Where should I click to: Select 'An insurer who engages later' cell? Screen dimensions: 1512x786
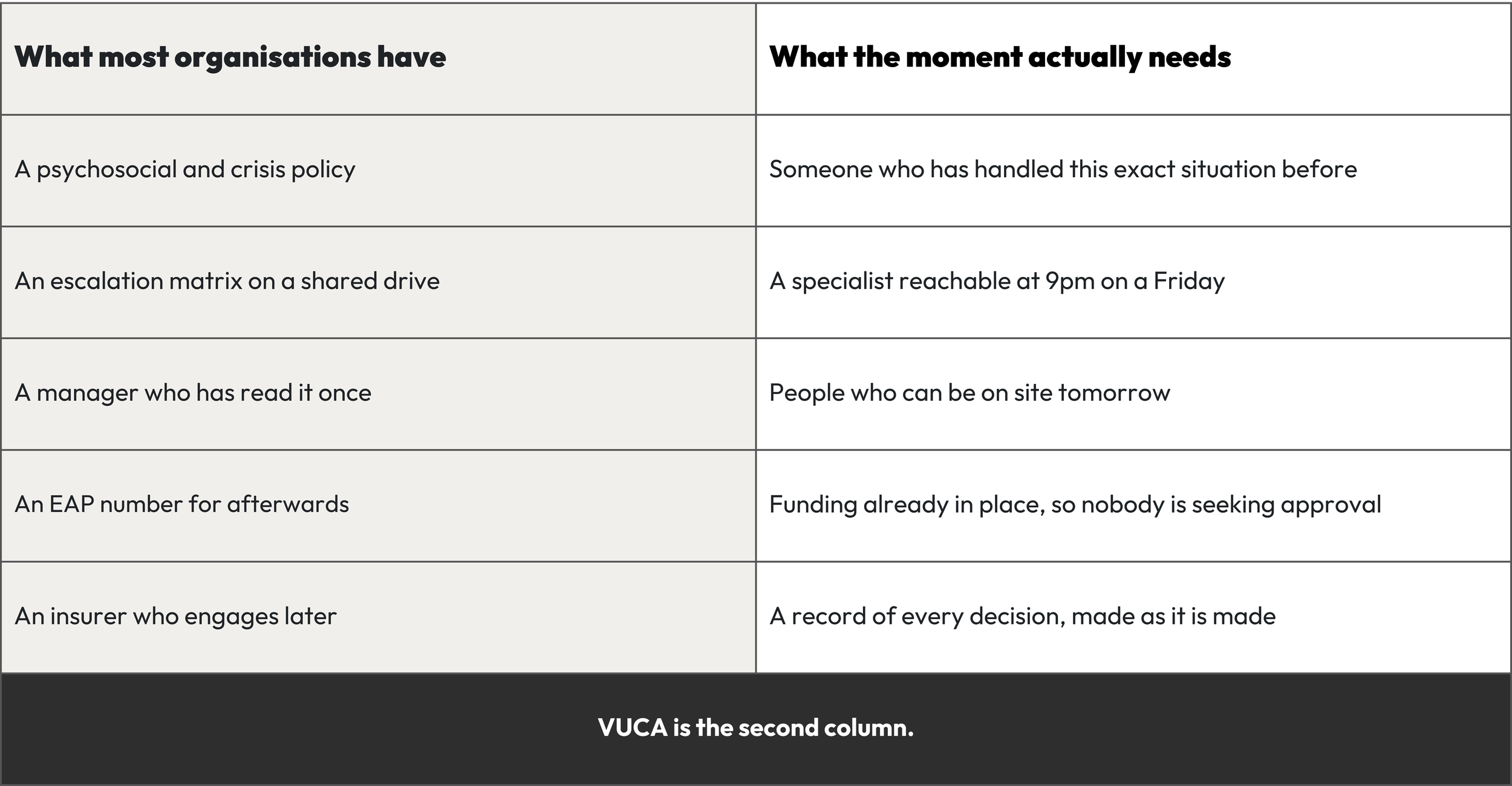[379, 617]
